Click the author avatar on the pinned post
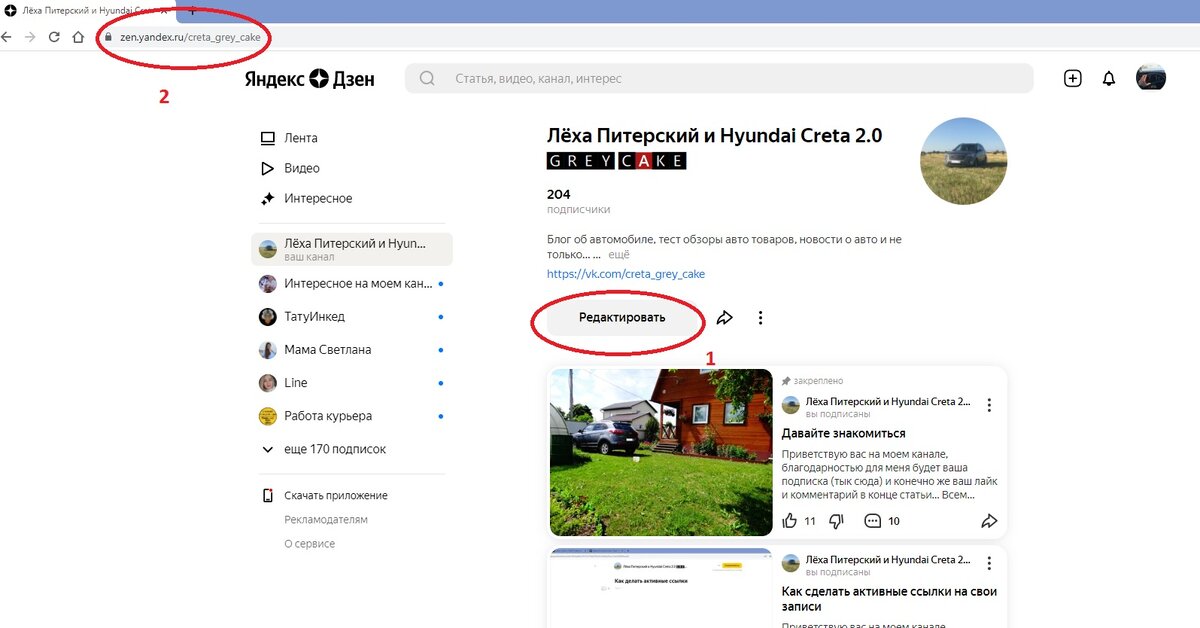The width and height of the screenshot is (1200, 628). pyautogui.click(x=790, y=405)
